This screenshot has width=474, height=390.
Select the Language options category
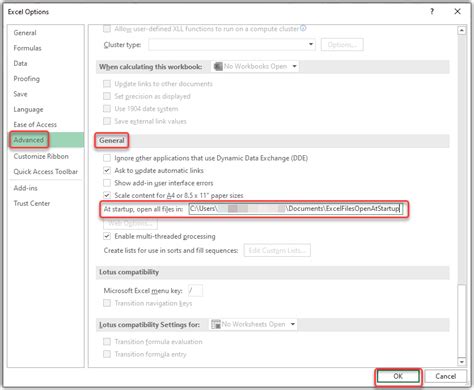point(28,109)
